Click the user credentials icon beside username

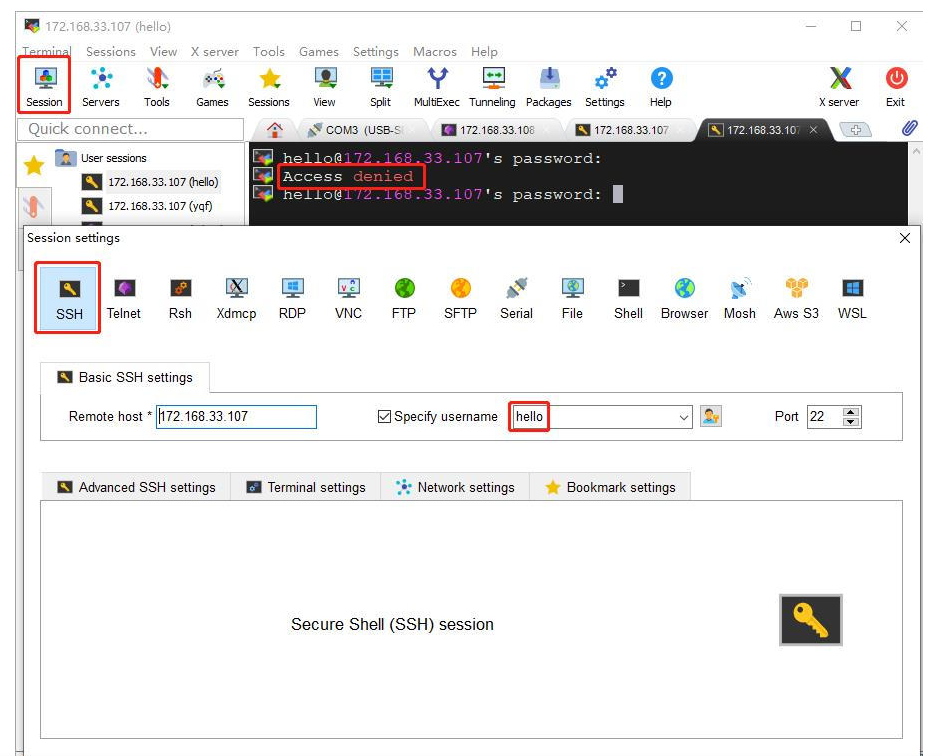[711, 416]
